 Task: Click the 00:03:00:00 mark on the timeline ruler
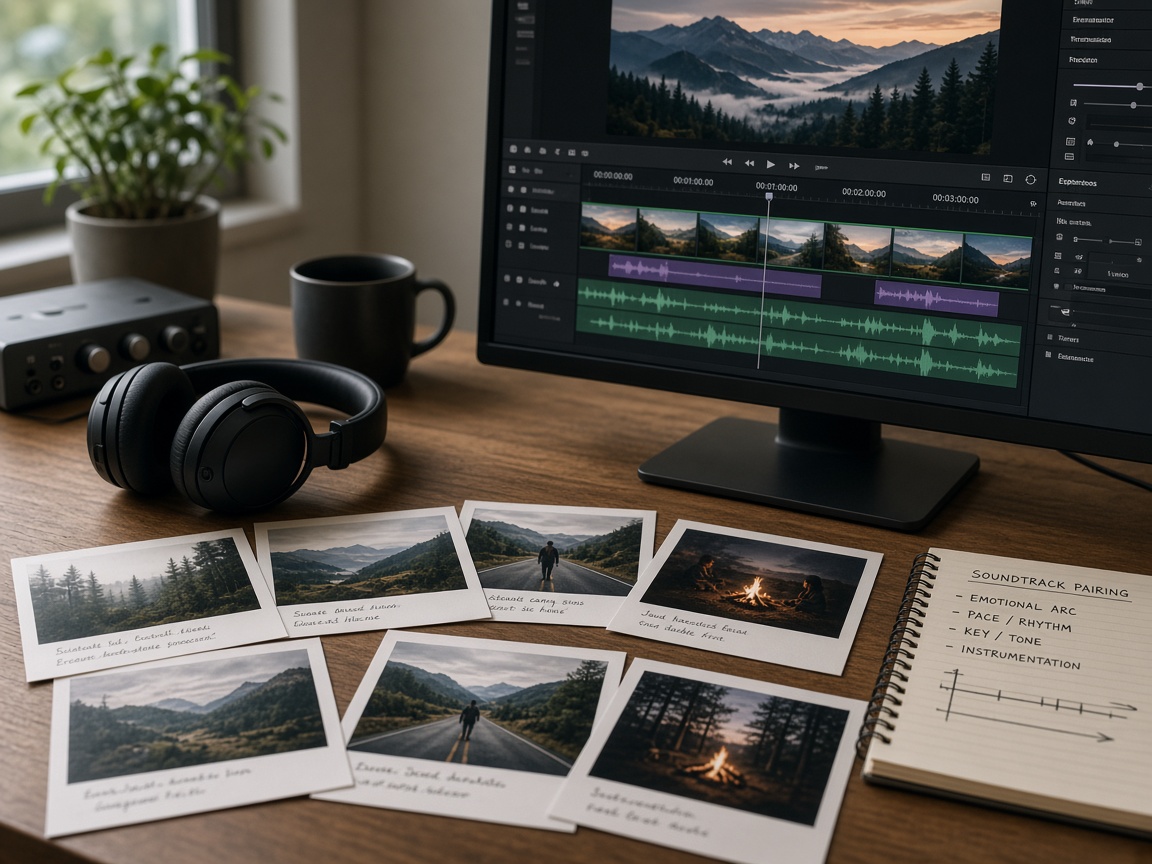click(x=955, y=198)
